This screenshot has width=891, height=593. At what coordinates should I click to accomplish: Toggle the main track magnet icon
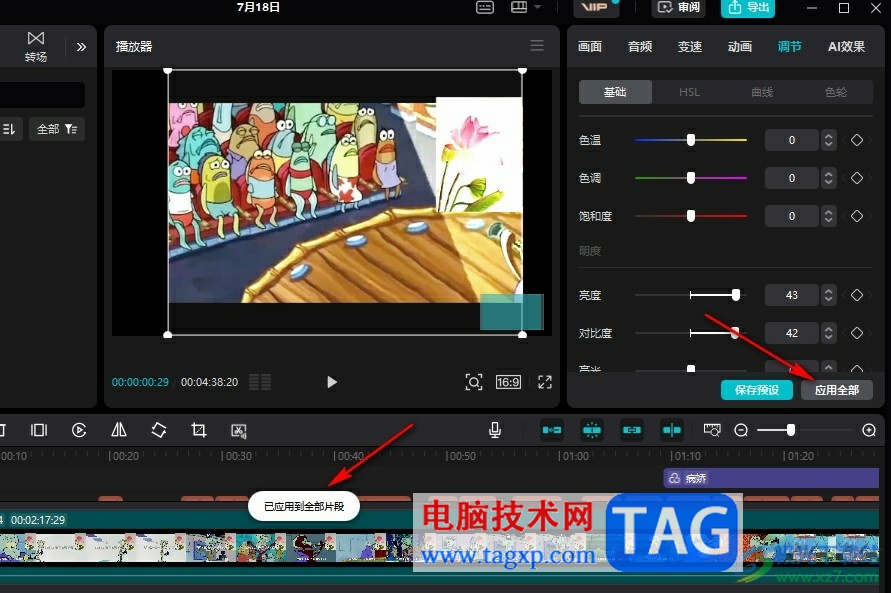tap(552, 431)
